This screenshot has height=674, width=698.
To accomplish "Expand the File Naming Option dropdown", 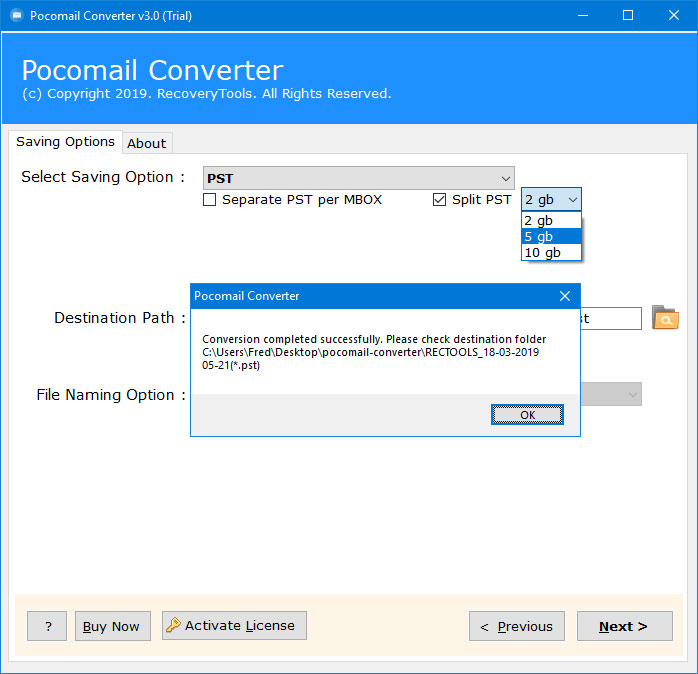I will pos(611,394).
